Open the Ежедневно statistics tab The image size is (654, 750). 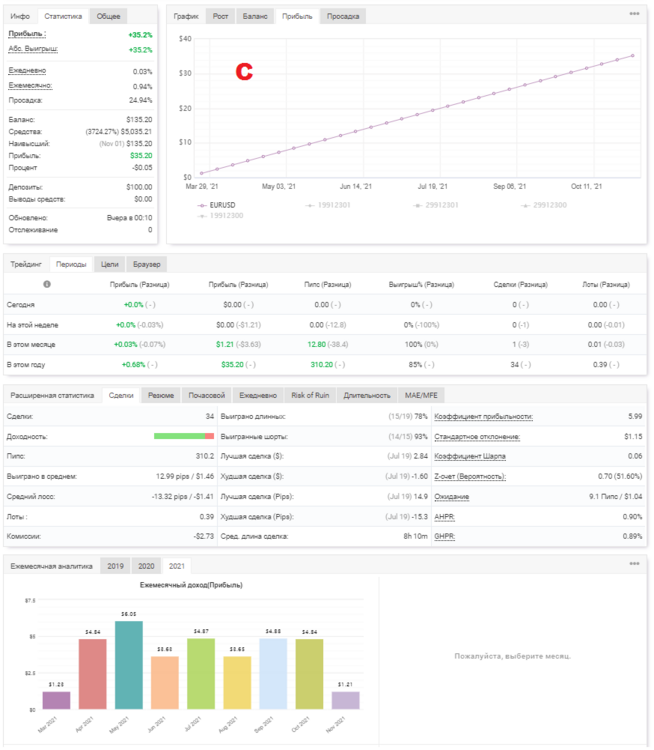pyautogui.click(x=258, y=395)
